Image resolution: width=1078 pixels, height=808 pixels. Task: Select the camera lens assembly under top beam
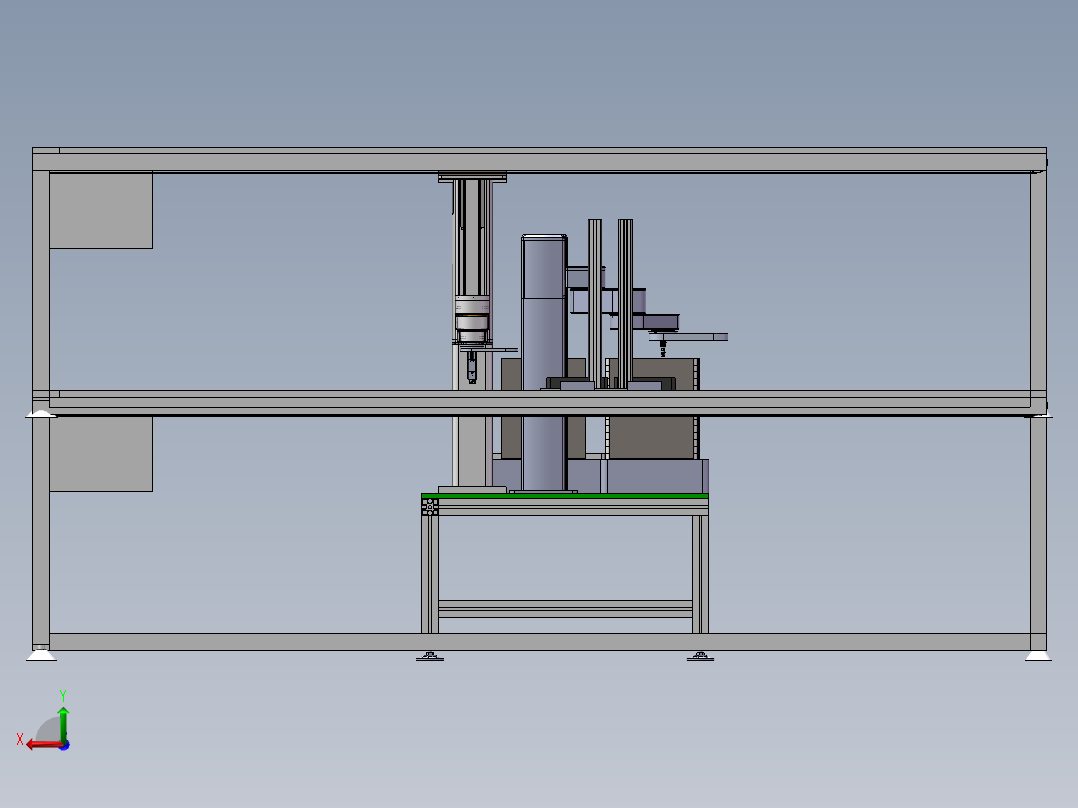coord(472,318)
